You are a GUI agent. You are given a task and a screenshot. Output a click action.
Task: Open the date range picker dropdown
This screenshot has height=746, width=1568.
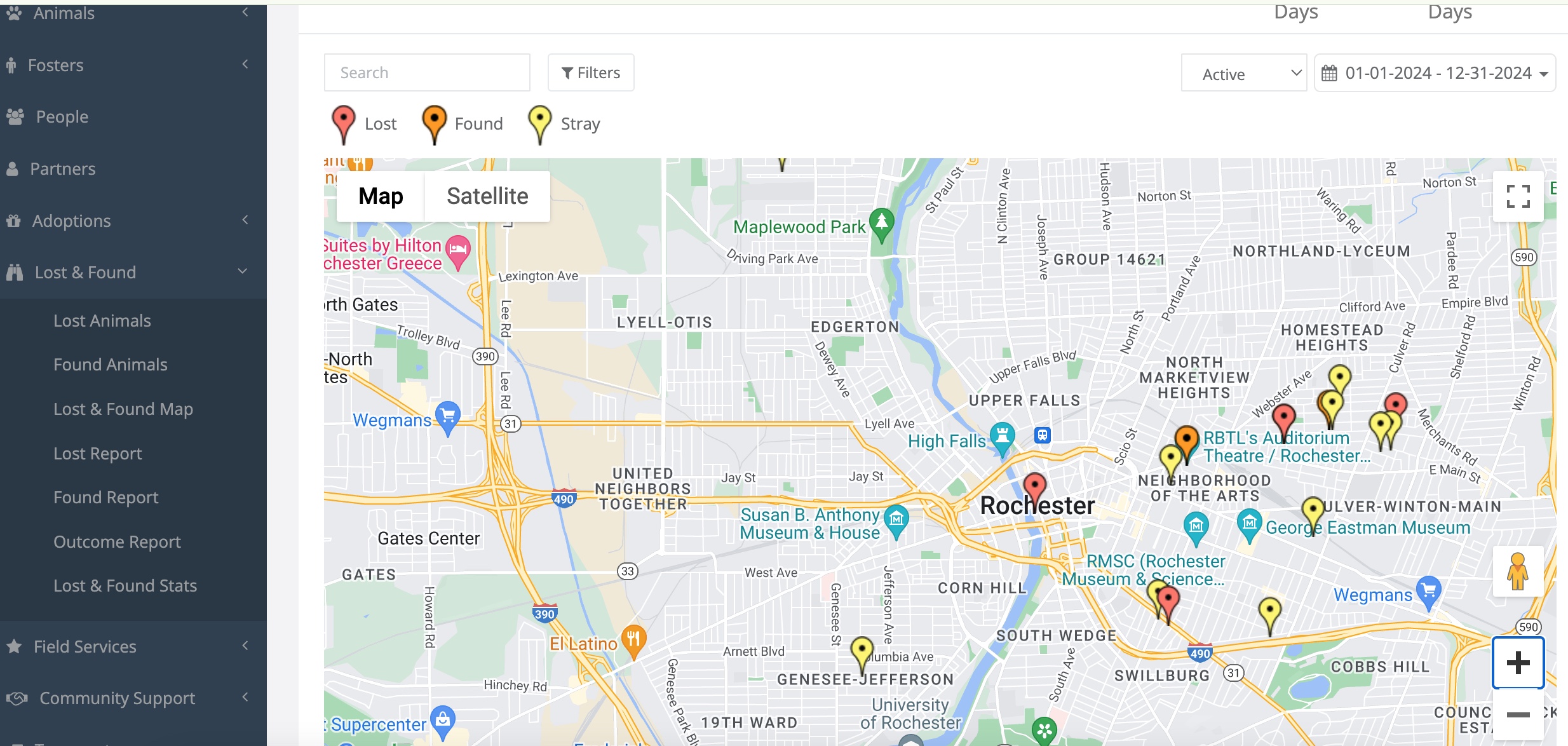(1435, 73)
